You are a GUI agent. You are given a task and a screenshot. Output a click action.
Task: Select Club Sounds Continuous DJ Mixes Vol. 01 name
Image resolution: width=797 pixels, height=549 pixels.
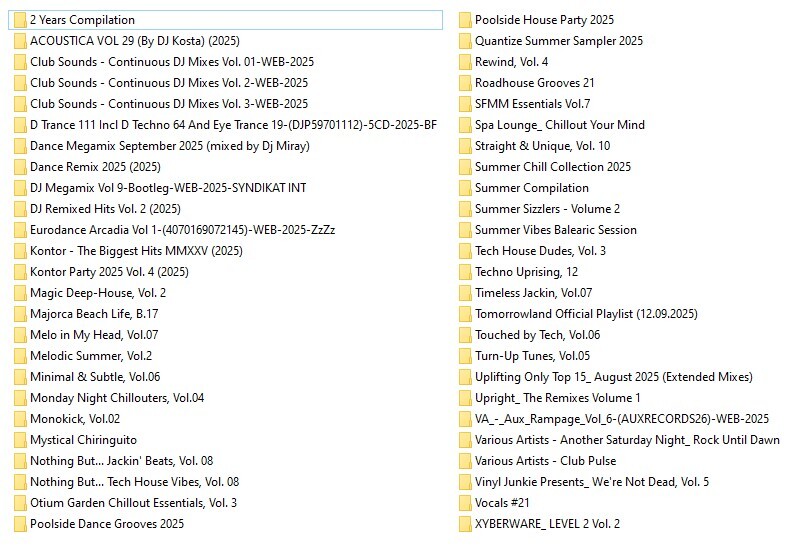[172, 62]
